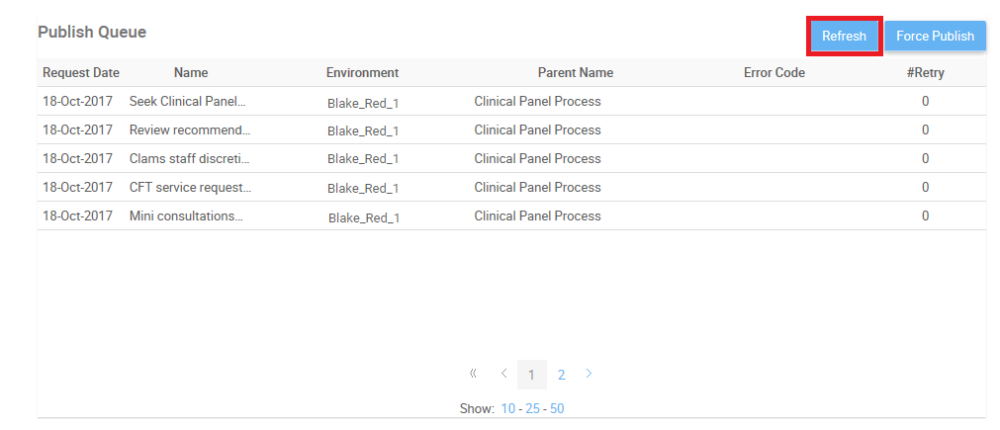The width and height of the screenshot is (1000, 430).
Task: Open the CFT service request... entry
Action: [190, 187]
